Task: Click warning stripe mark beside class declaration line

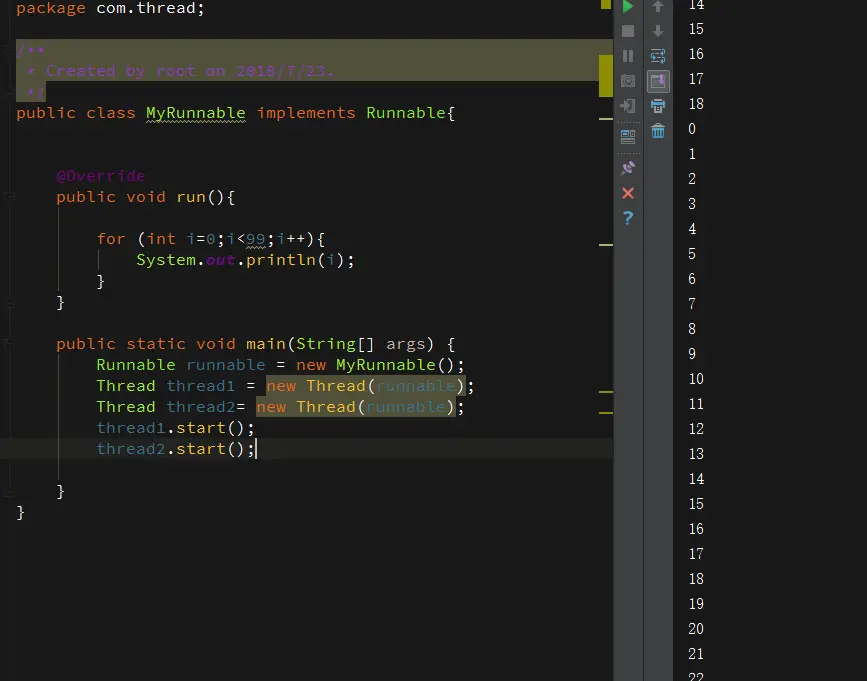Action: (606, 118)
